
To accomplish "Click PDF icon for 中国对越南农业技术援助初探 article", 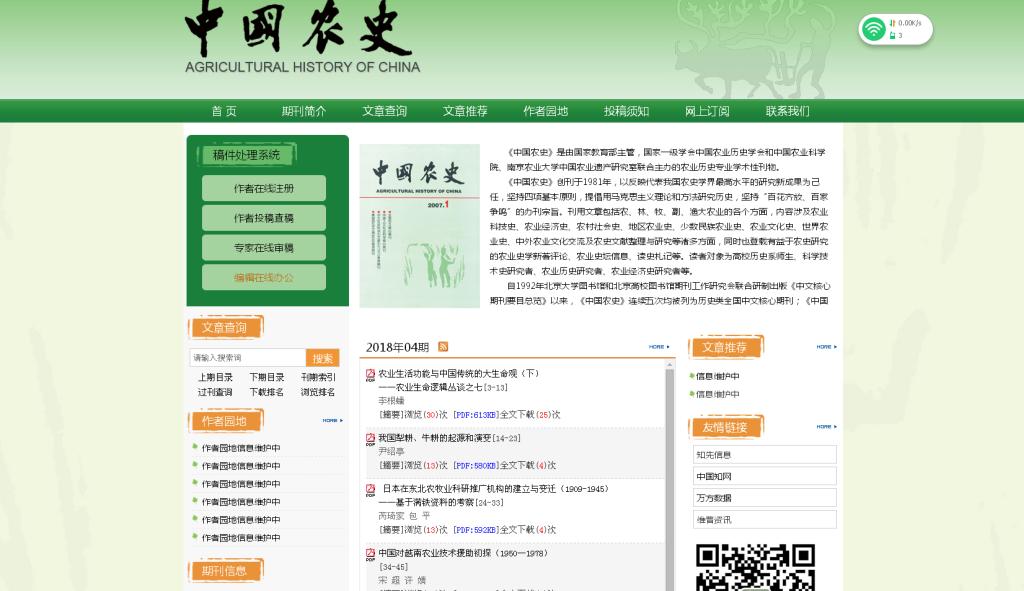I will (370, 554).
